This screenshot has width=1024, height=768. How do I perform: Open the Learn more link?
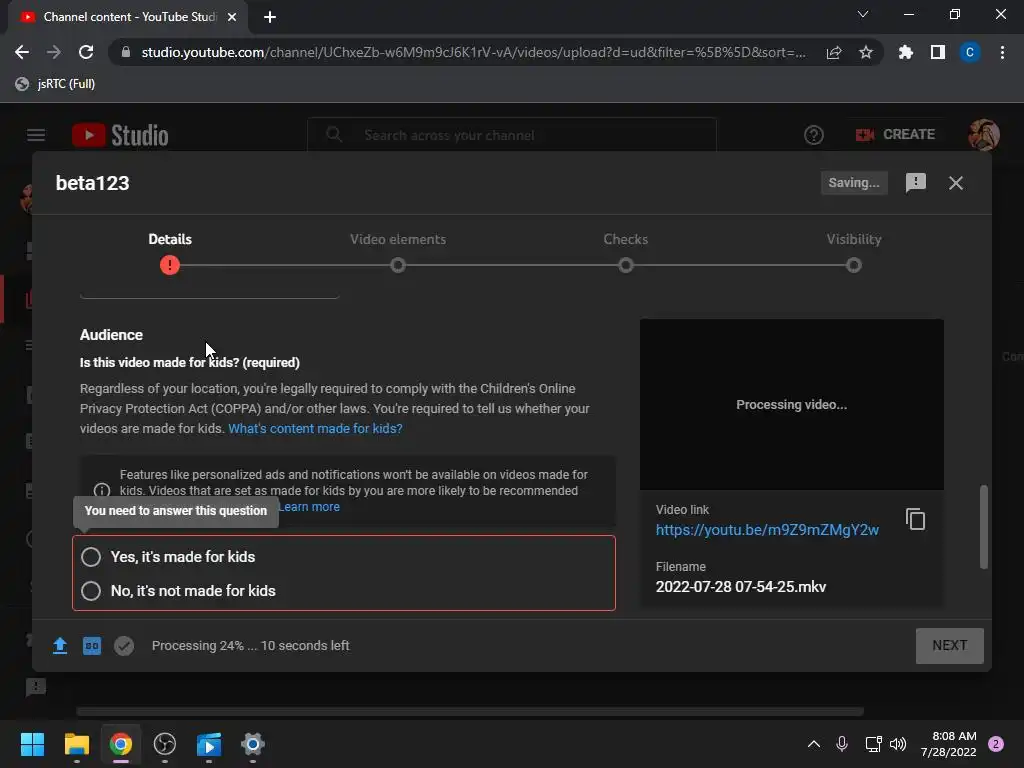(x=309, y=507)
